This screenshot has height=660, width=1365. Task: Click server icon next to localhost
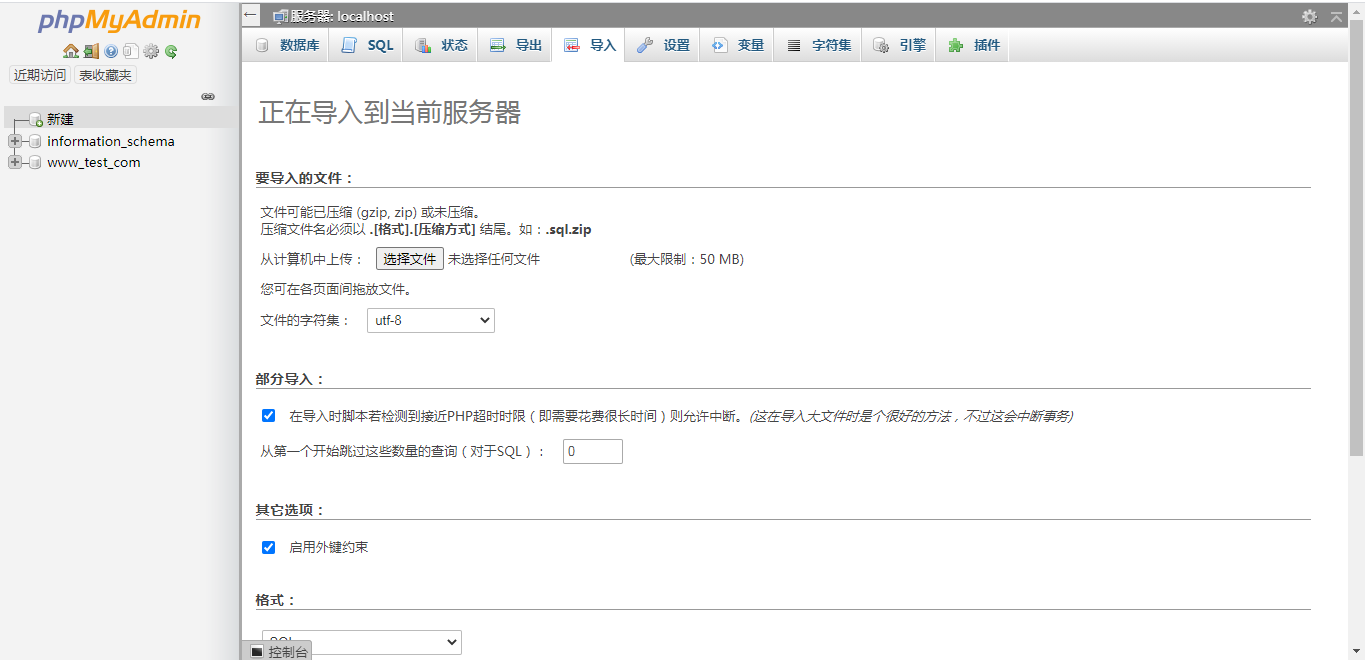point(280,16)
